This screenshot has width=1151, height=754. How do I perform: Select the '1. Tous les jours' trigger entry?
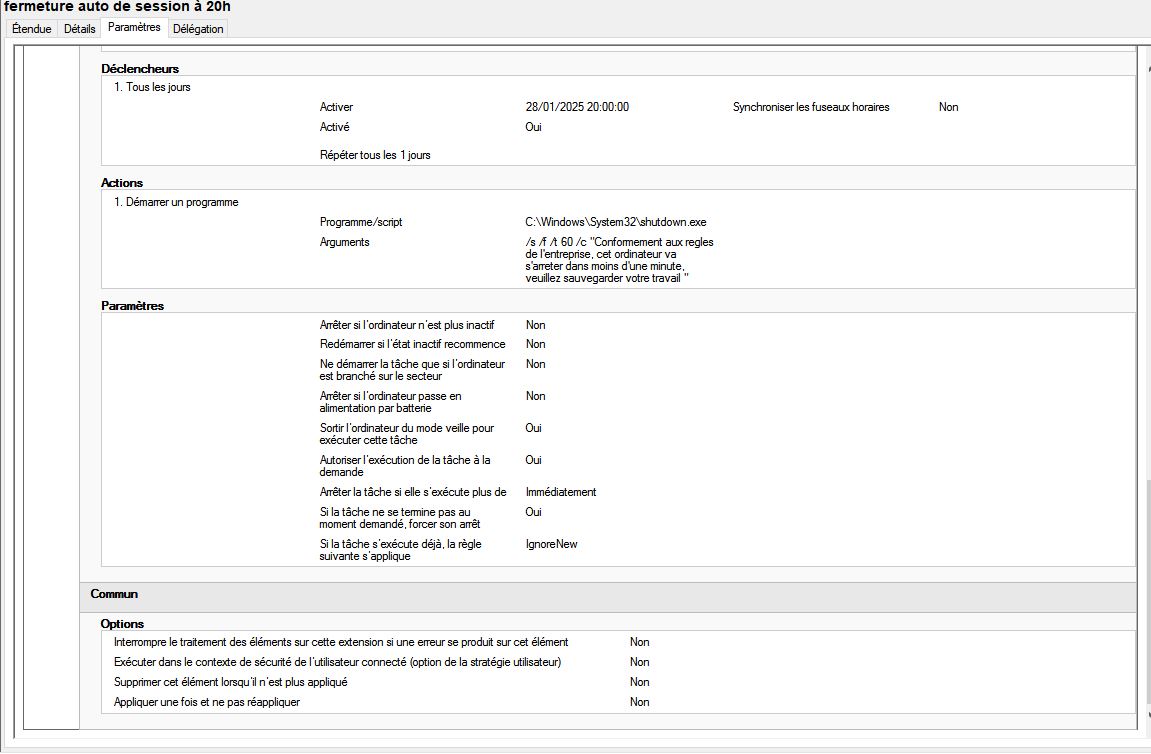tap(152, 87)
